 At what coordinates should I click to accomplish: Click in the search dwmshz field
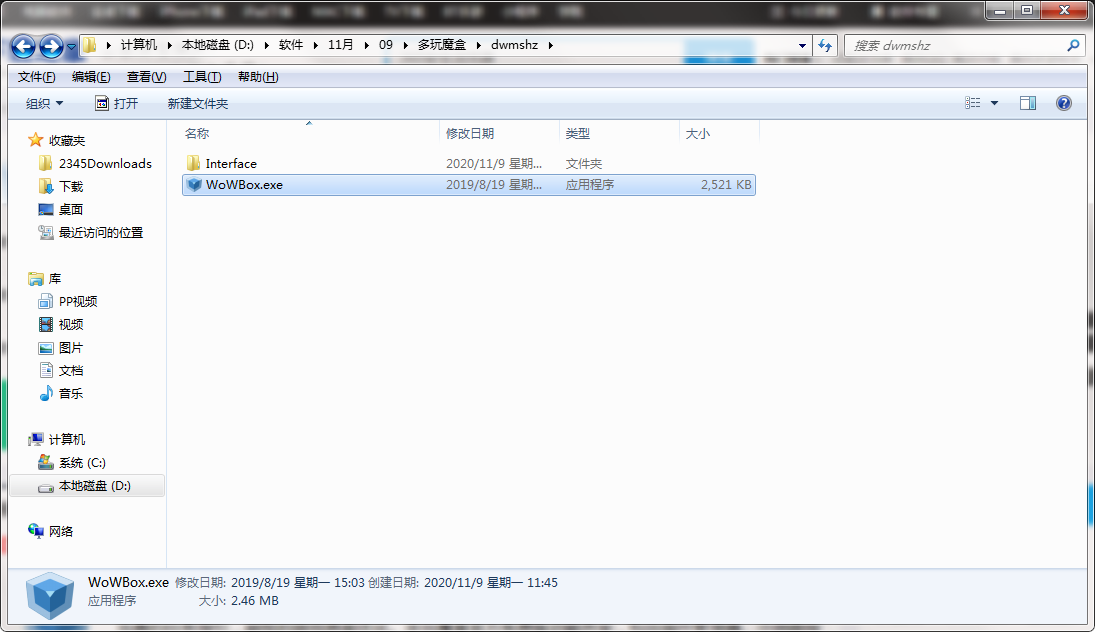[955, 46]
